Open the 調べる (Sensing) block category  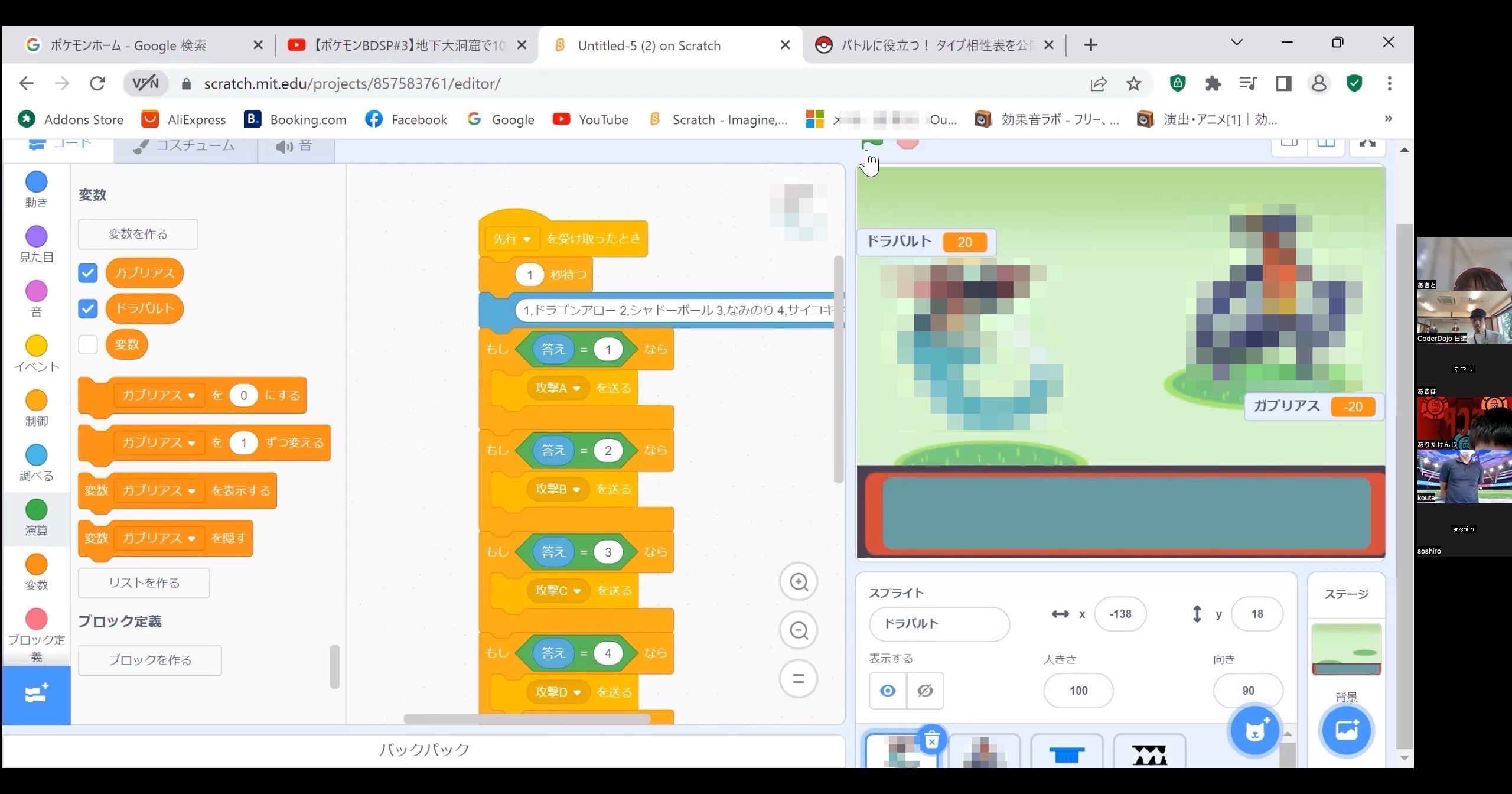pyautogui.click(x=36, y=464)
